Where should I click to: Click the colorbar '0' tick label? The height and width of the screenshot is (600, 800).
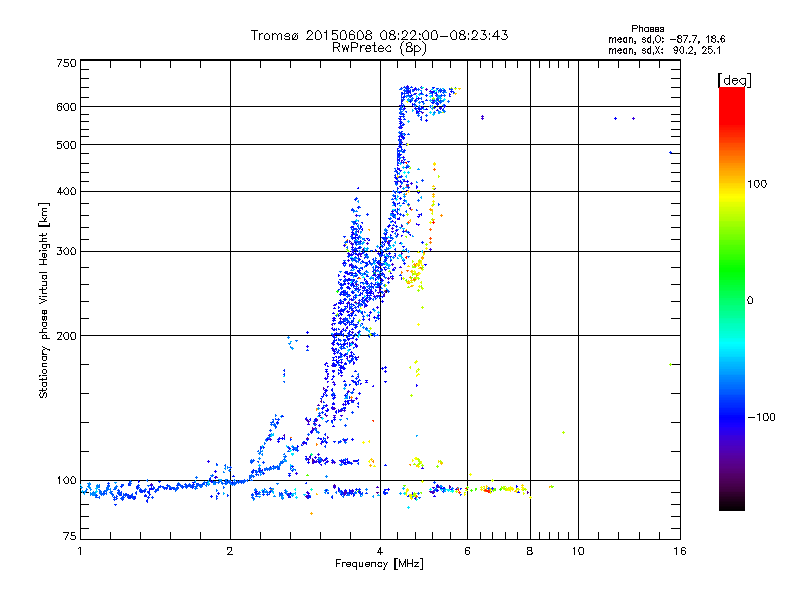point(749,301)
